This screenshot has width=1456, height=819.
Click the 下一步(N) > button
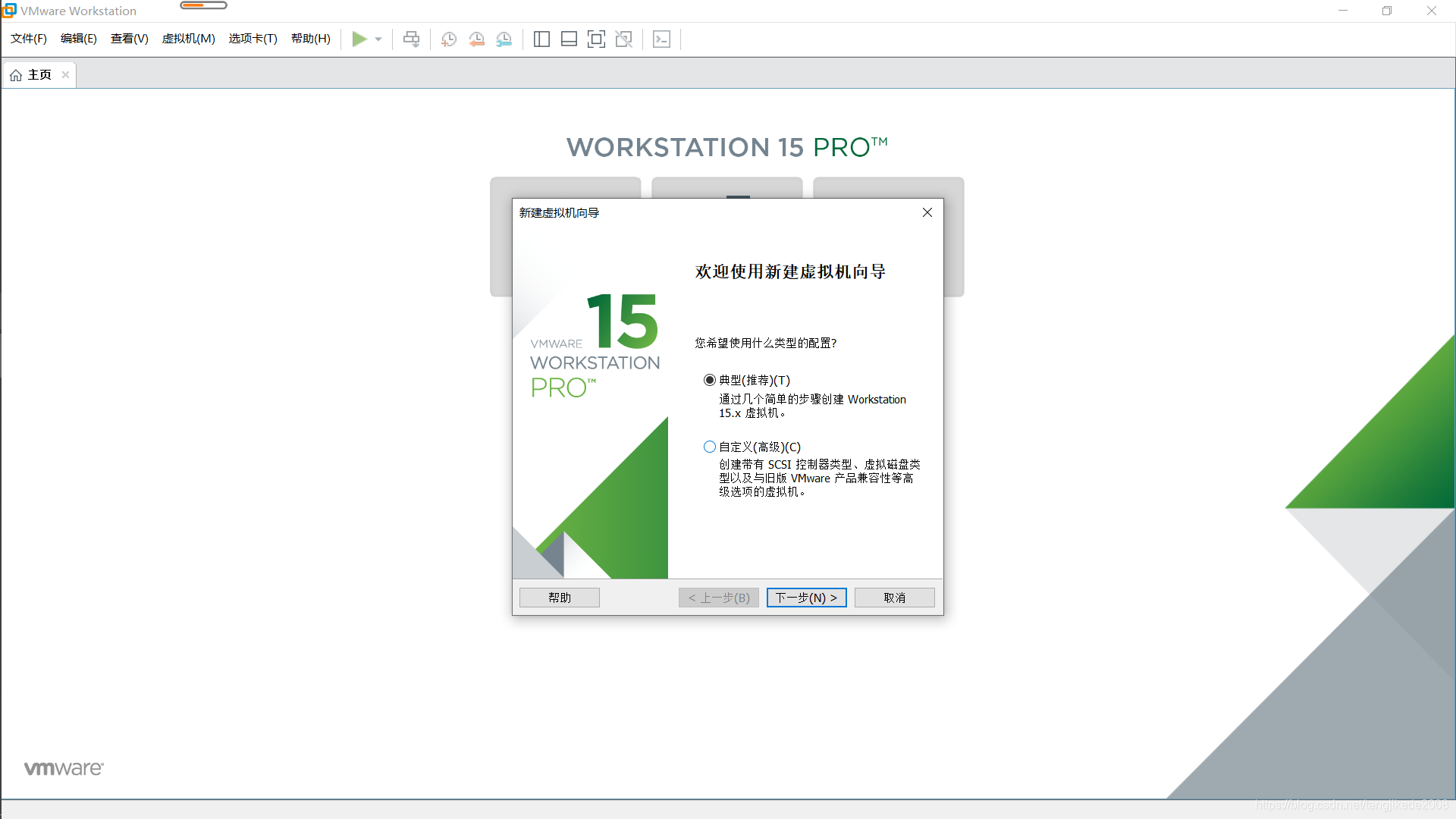tap(806, 598)
